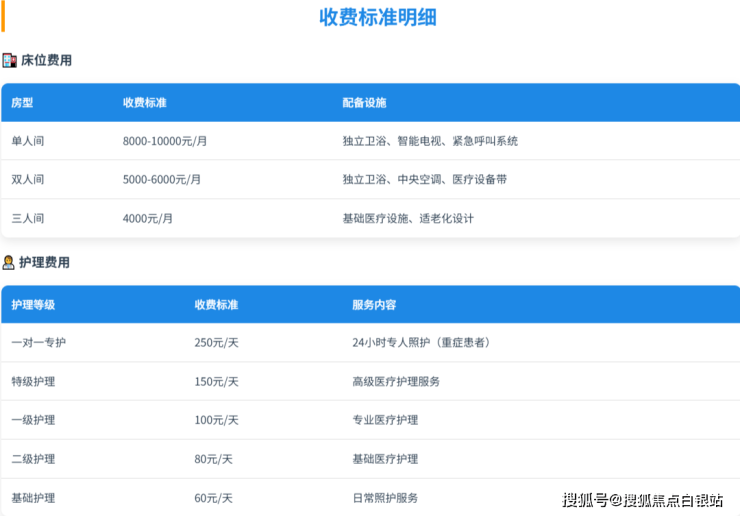Image resolution: width=740 pixels, height=516 pixels.
Task: Click the 250元/天 fee cell
Action: [x=216, y=343]
